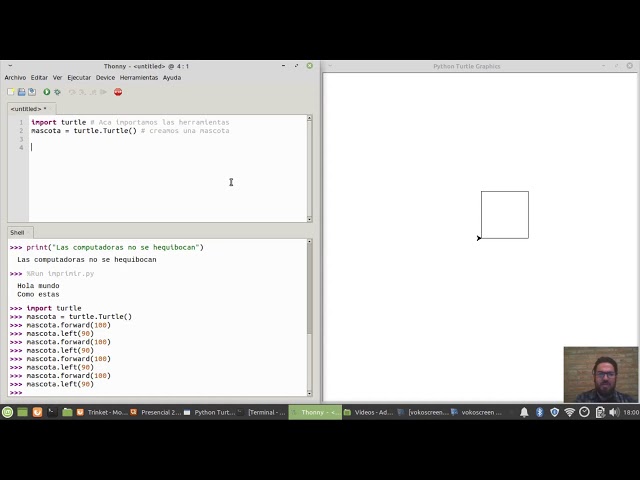Click the Save file icon in Thonny toolbar
This screenshot has width=640, height=480.
point(32,92)
